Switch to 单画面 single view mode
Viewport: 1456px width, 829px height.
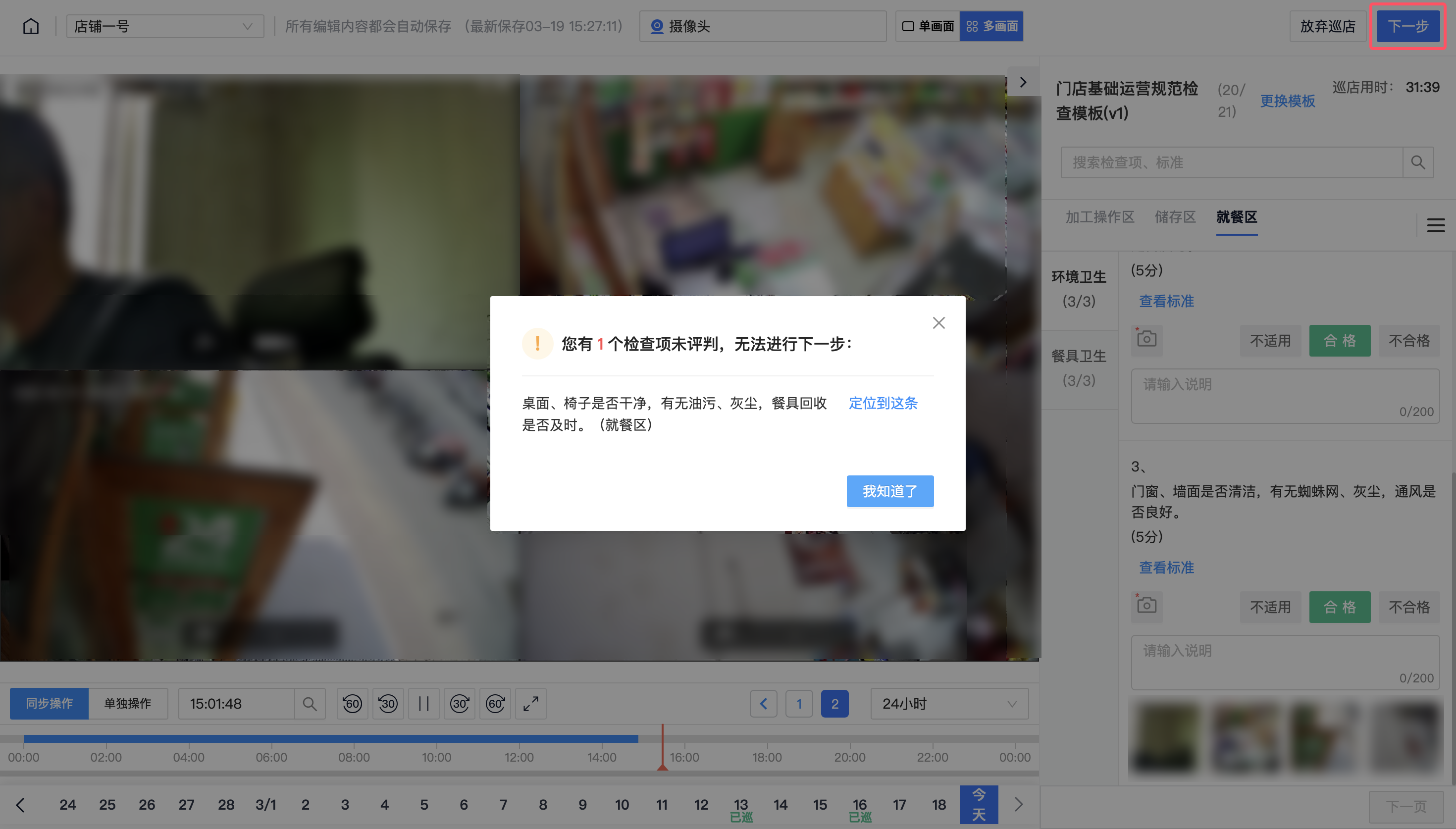tap(929, 26)
